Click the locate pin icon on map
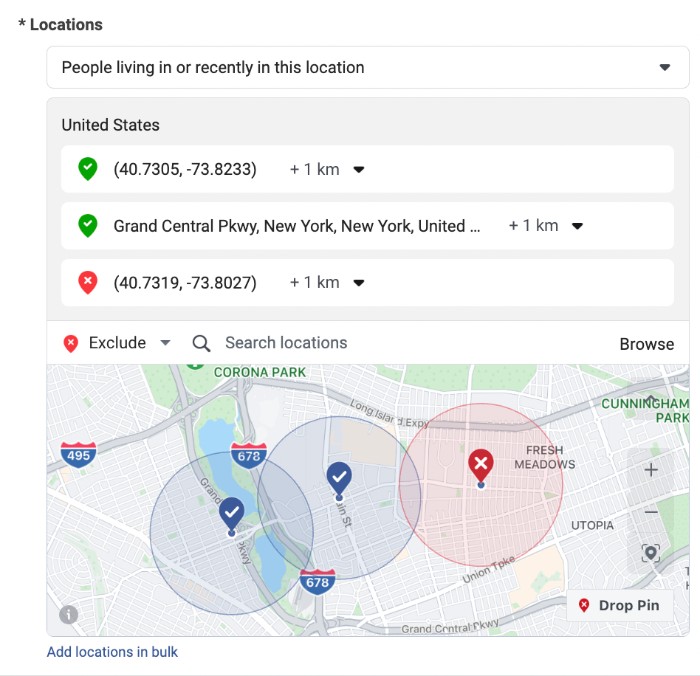 click(651, 553)
